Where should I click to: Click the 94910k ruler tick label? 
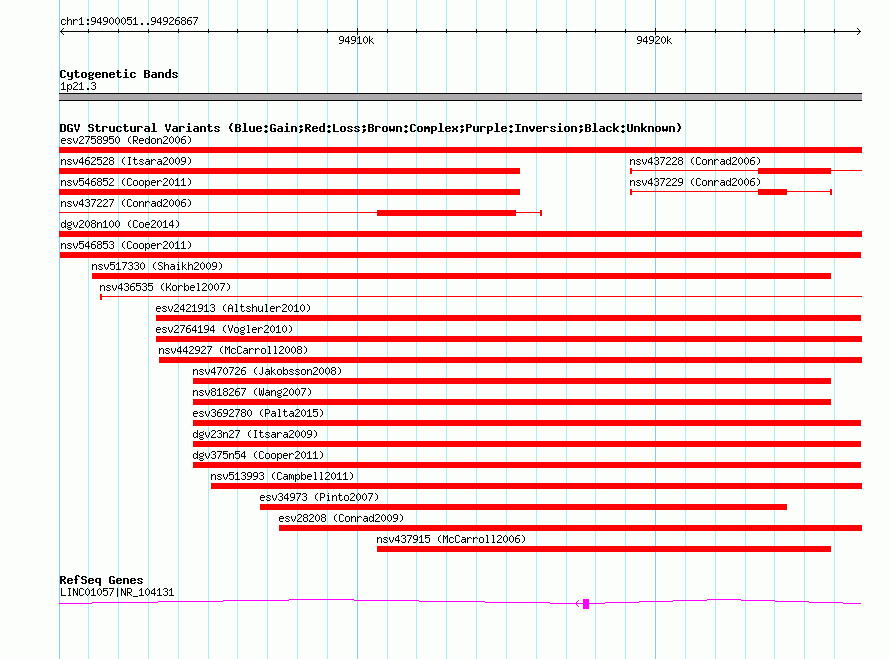(x=356, y=40)
